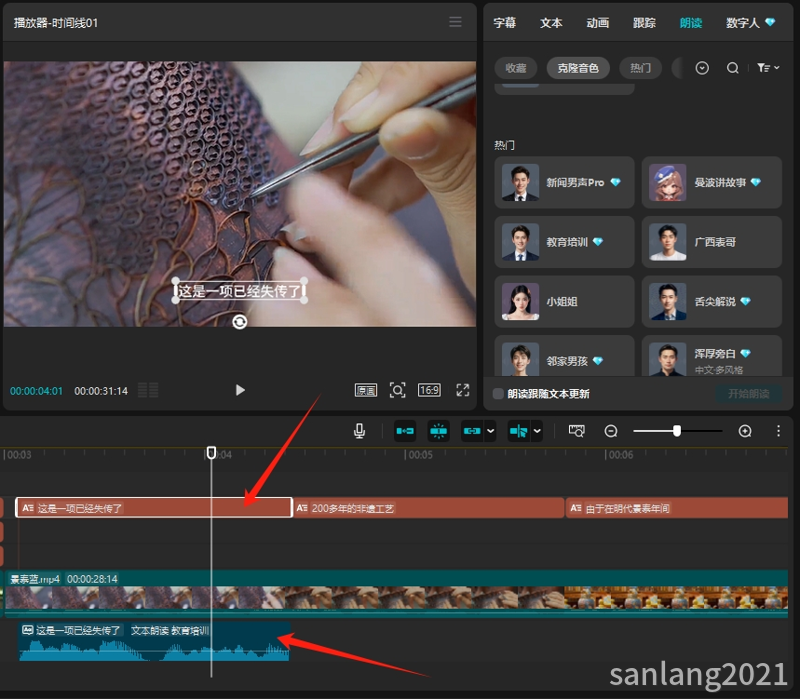The height and width of the screenshot is (699, 800).
Task: Click the rotate handle below subtitle text
Action: click(239, 322)
